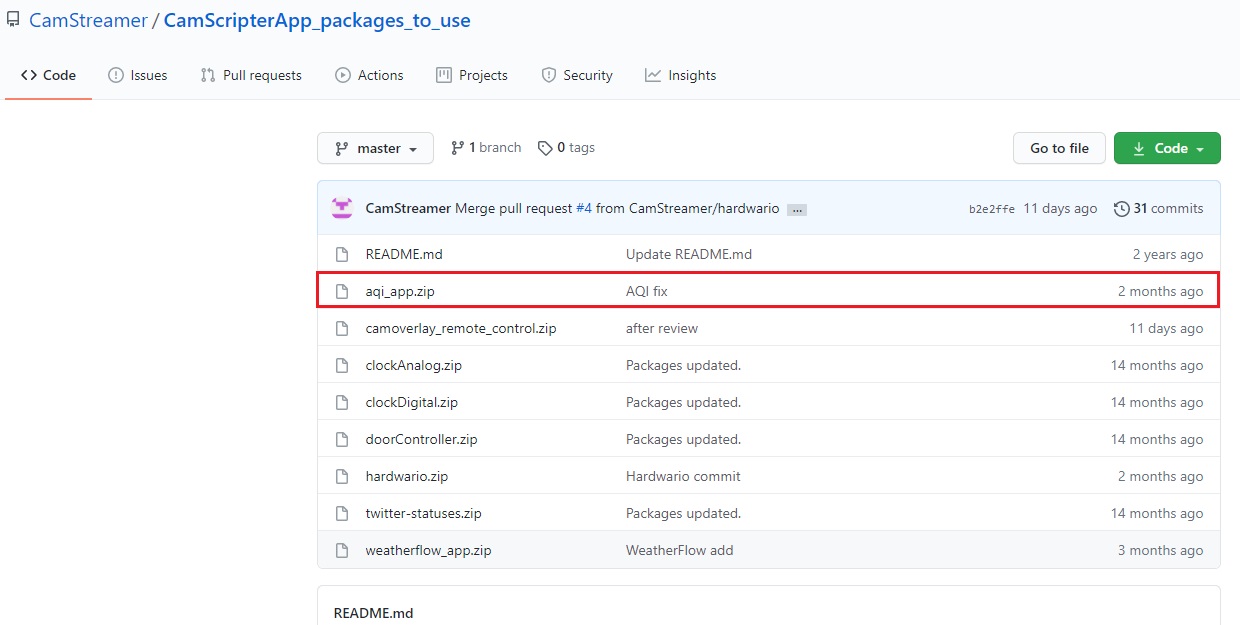Click the tag icon next to 0 tags
Viewport: 1240px width, 625px height.
(545, 148)
